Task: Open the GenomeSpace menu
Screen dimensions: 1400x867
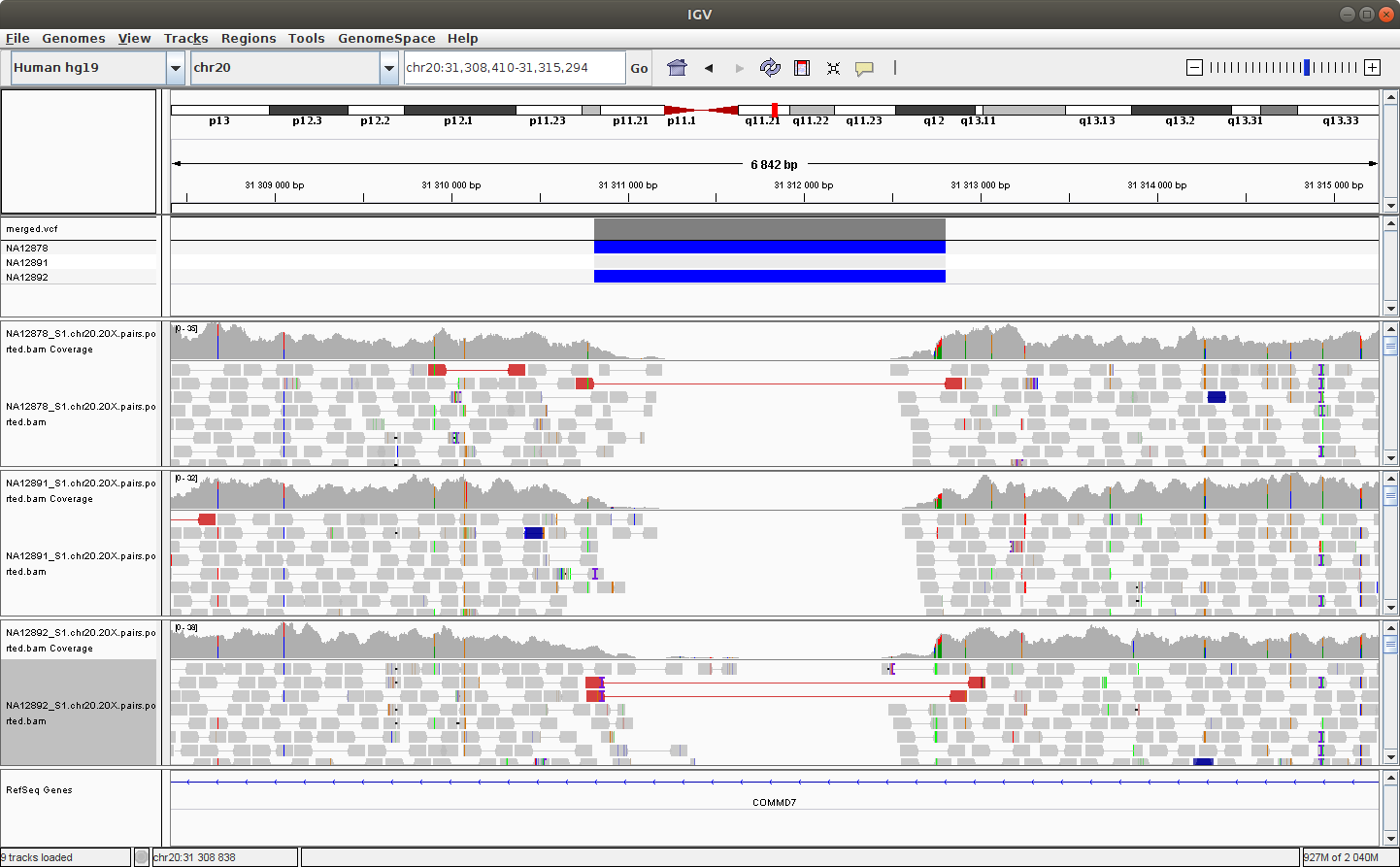Action: (x=386, y=39)
